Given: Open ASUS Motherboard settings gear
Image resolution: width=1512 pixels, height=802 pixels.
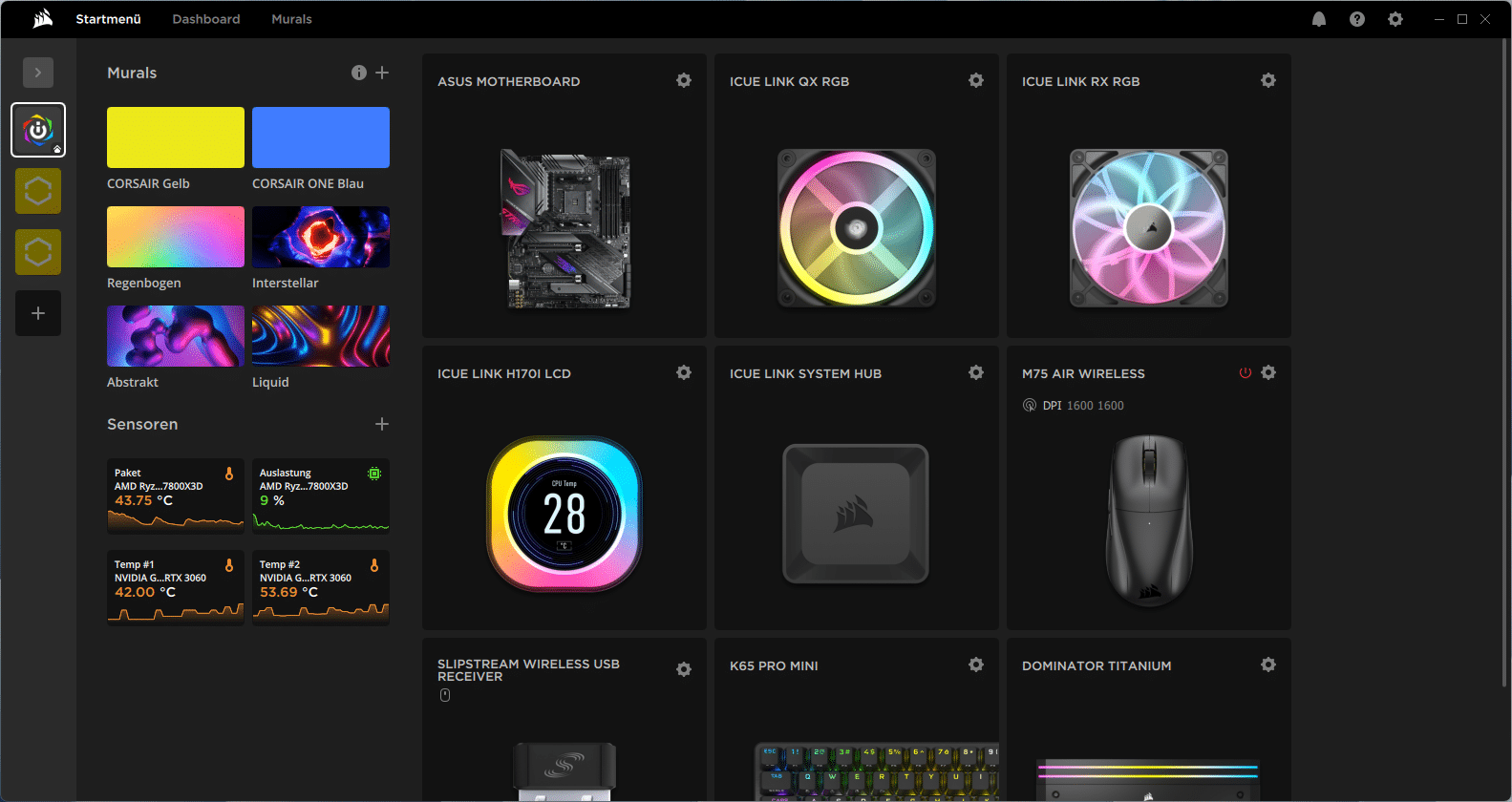Looking at the screenshot, I should pos(684,81).
